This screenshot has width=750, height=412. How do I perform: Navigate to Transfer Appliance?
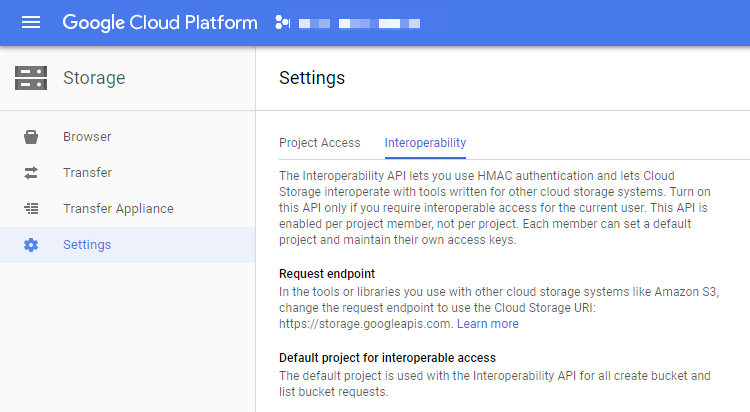click(118, 209)
